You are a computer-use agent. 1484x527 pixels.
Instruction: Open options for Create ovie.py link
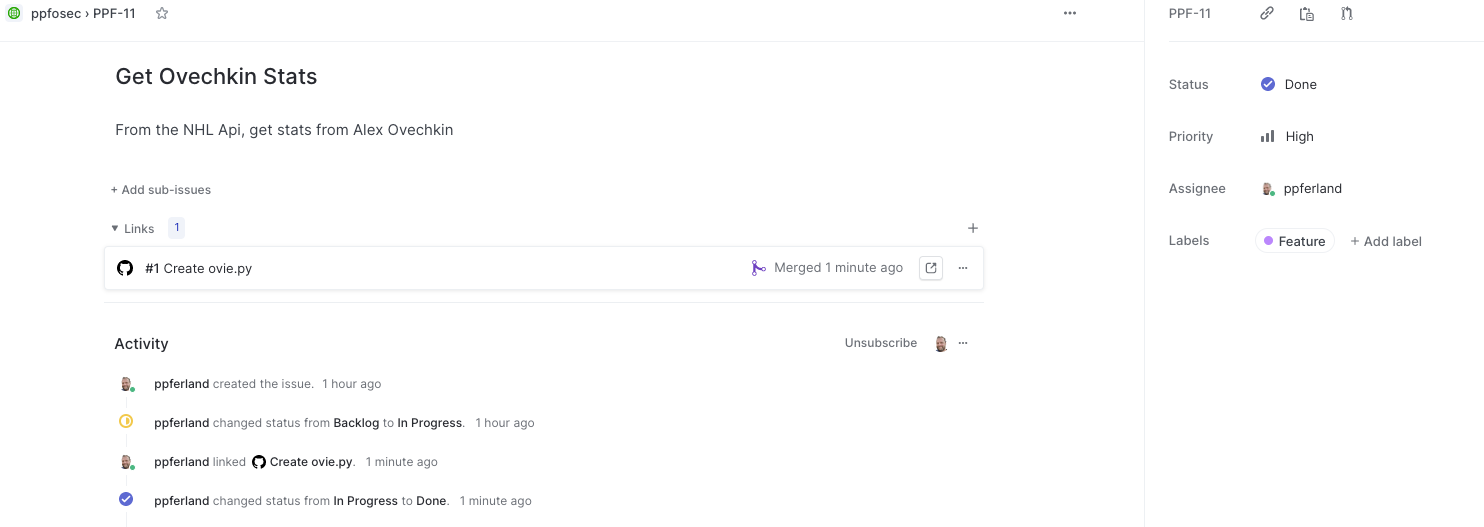[963, 268]
